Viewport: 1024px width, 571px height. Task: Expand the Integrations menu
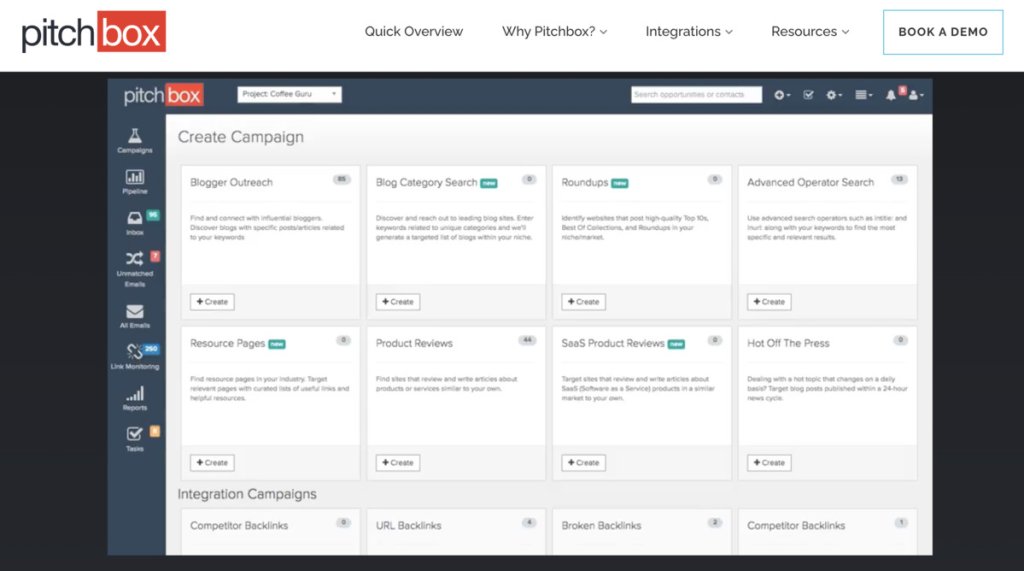pyautogui.click(x=689, y=31)
